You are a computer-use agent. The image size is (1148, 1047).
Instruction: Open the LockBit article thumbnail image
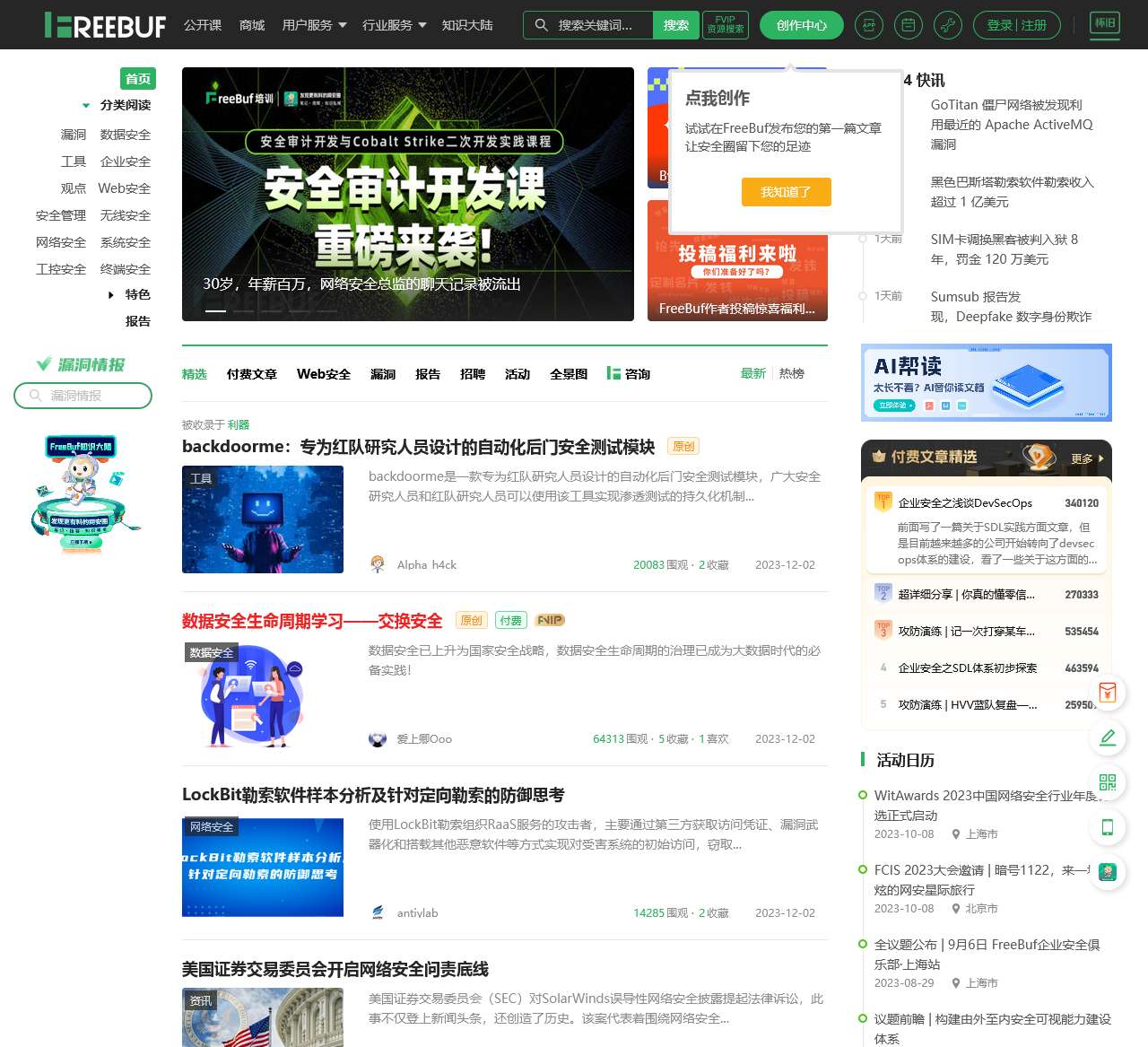pos(263,868)
